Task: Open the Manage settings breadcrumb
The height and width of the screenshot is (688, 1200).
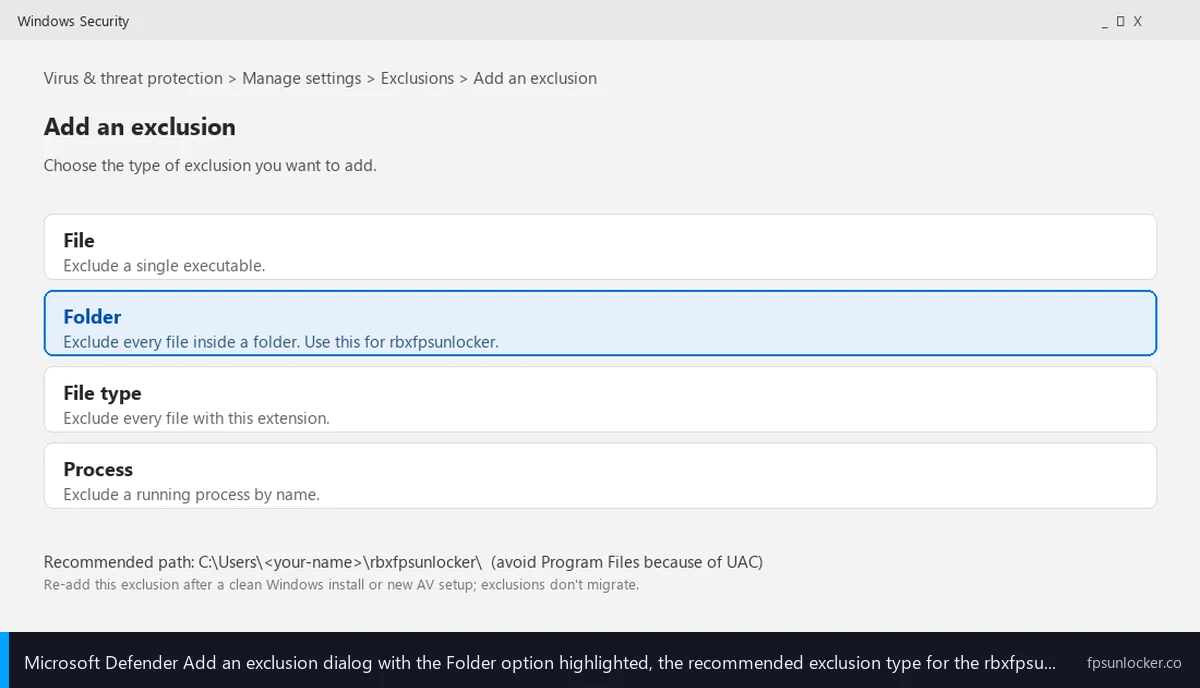Action: pyautogui.click(x=302, y=78)
